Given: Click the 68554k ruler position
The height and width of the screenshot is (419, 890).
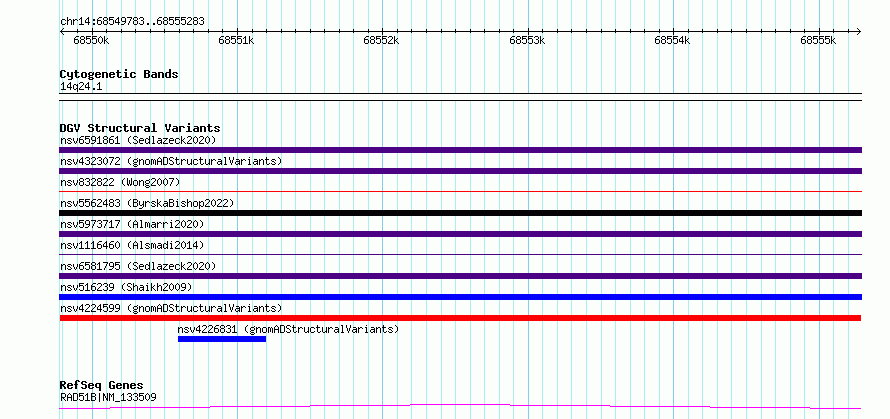Looking at the screenshot, I should pyautogui.click(x=673, y=40).
